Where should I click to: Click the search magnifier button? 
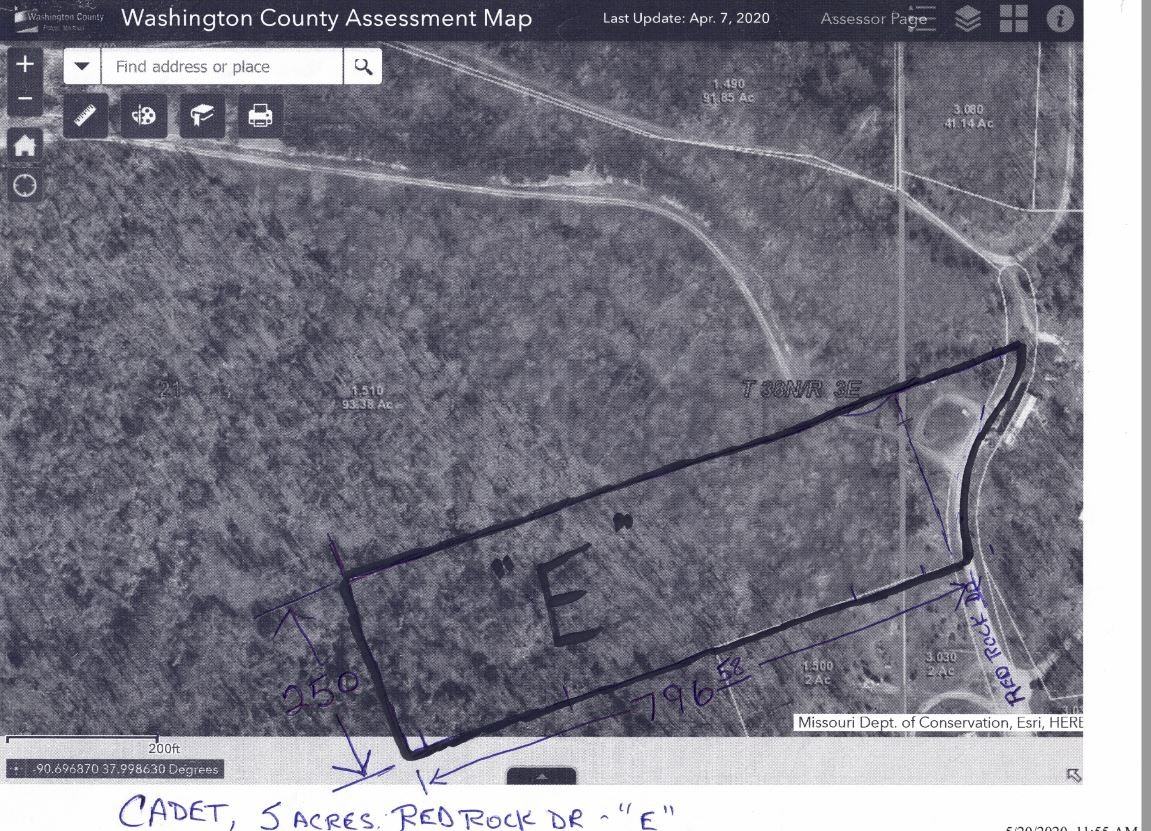tap(363, 67)
